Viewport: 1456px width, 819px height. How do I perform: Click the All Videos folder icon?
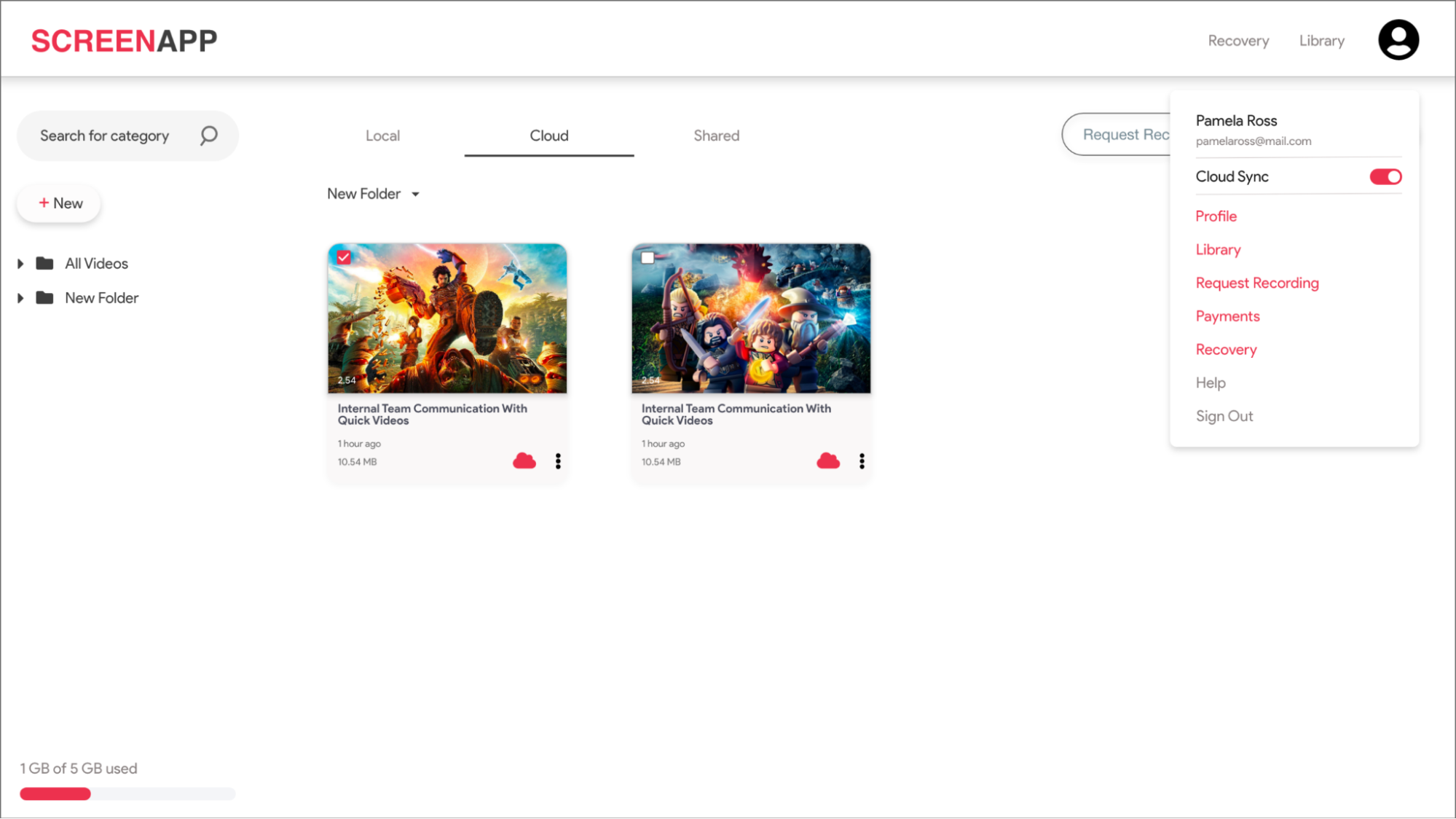click(45, 263)
